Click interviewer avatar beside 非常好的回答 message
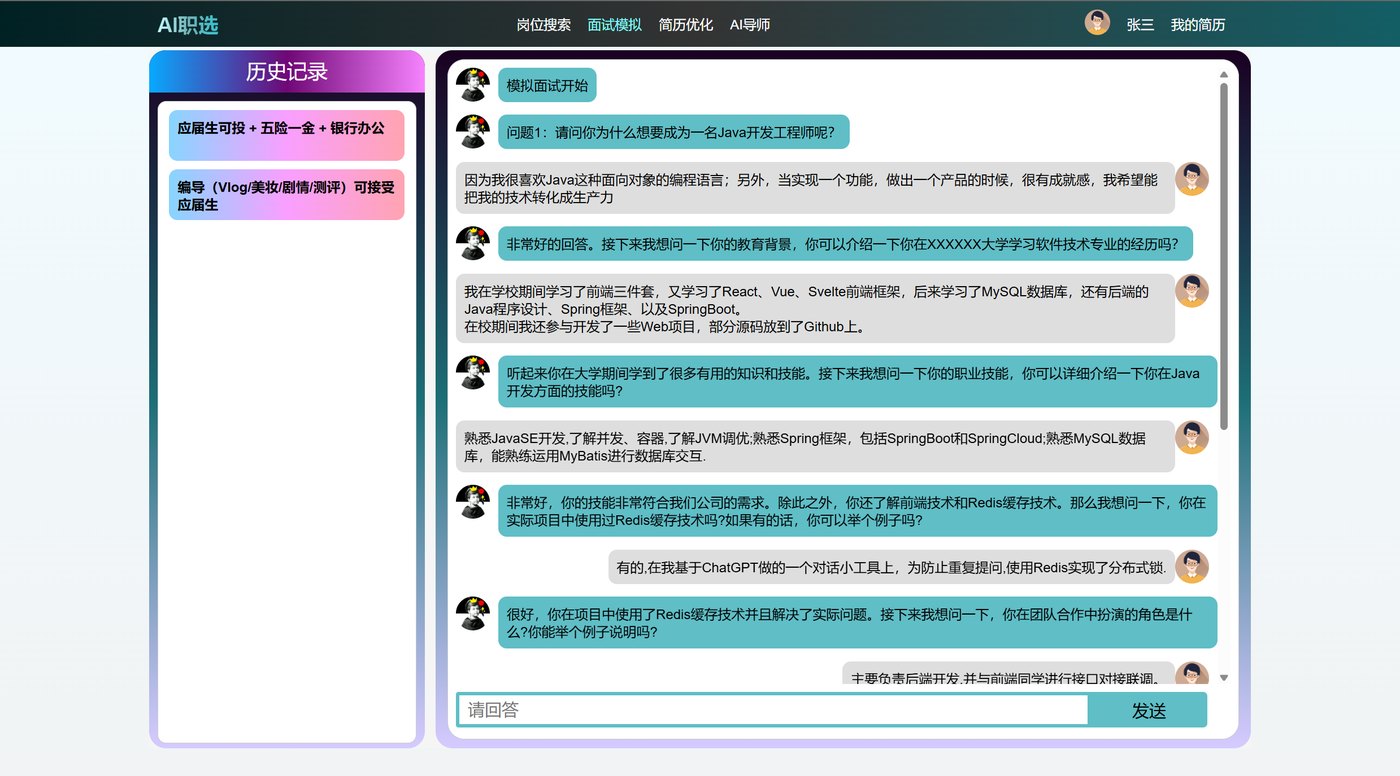The image size is (1400, 776). coord(472,243)
